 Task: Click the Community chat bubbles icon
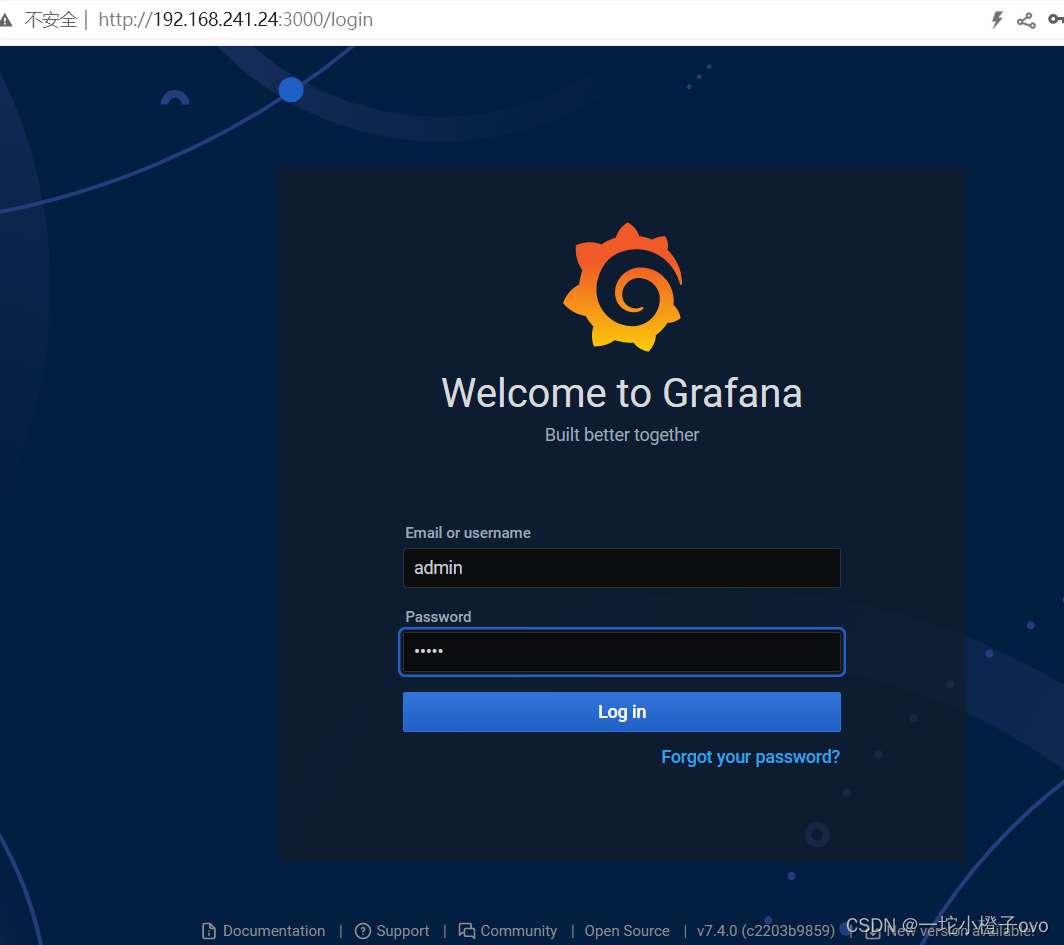pyautogui.click(x=467, y=930)
